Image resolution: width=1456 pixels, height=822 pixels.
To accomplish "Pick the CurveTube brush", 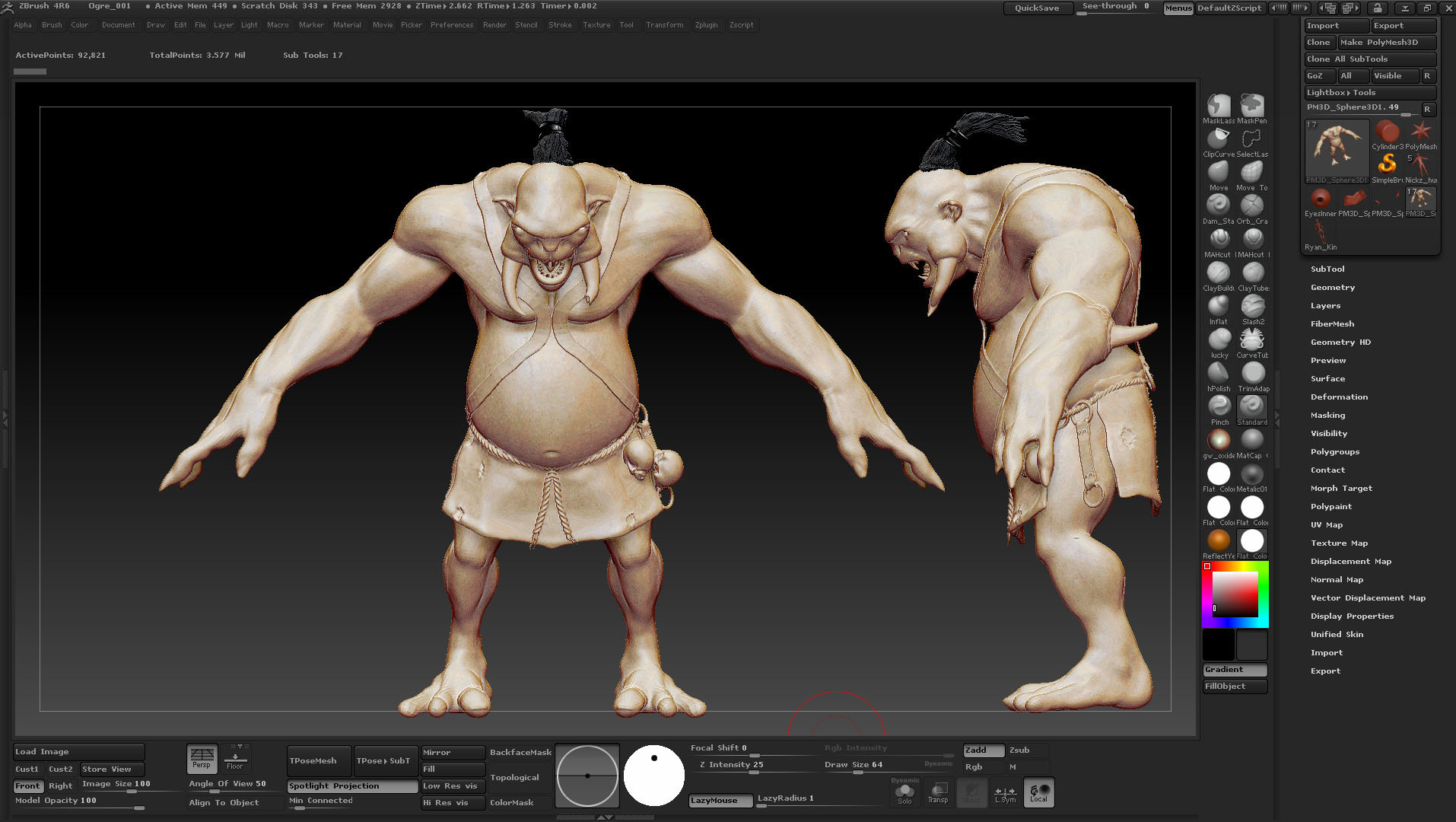I will click(x=1252, y=339).
